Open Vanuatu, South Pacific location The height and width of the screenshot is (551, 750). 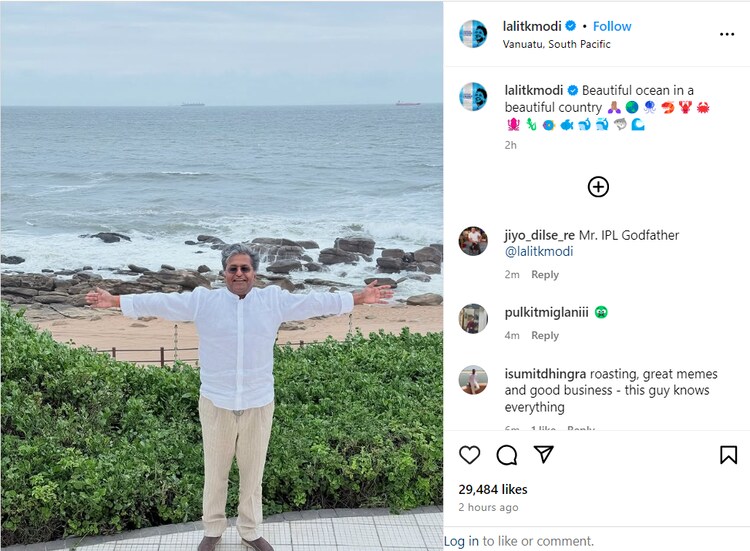[x=557, y=44]
